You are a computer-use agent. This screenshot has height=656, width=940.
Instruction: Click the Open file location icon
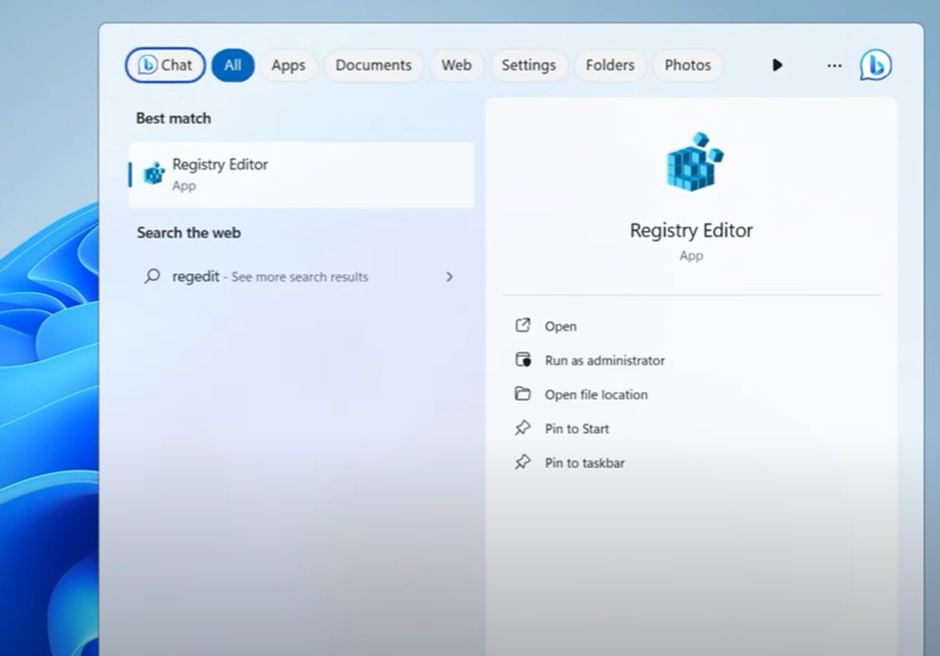524,394
